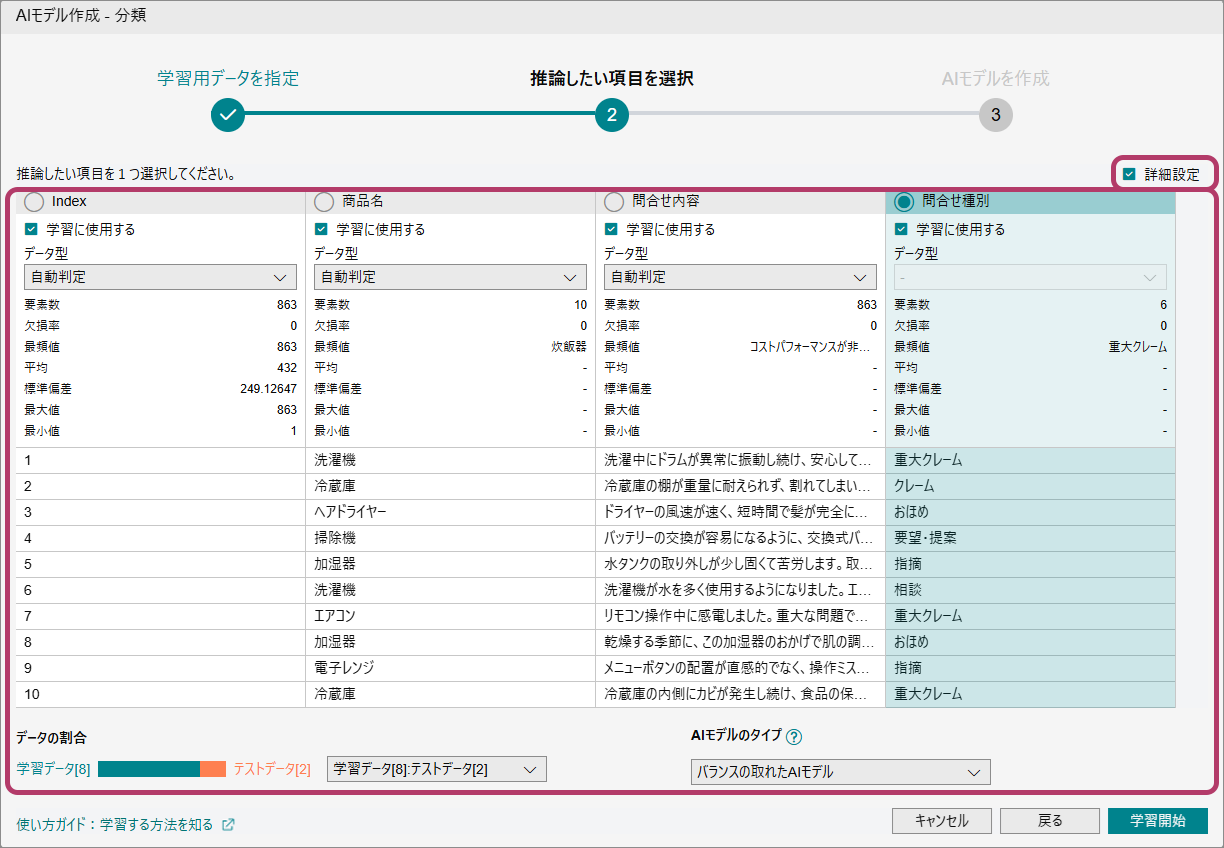Image resolution: width=1224 pixels, height=848 pixels.
Task: Click the 学習開始 button
Action: (x=1158, y=821)
